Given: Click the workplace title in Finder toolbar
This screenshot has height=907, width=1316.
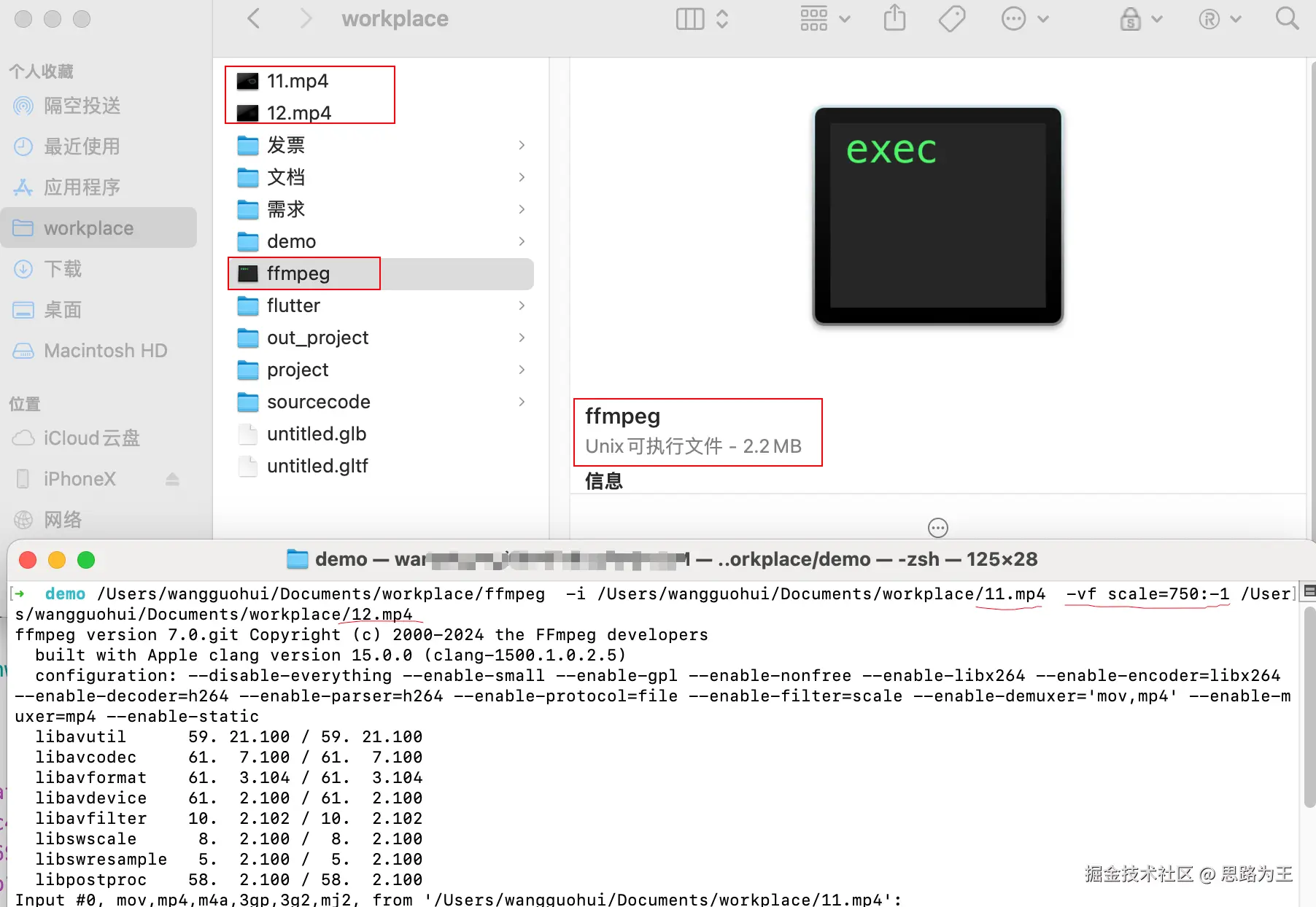Looking at the screenshot, I should [395, 19].
